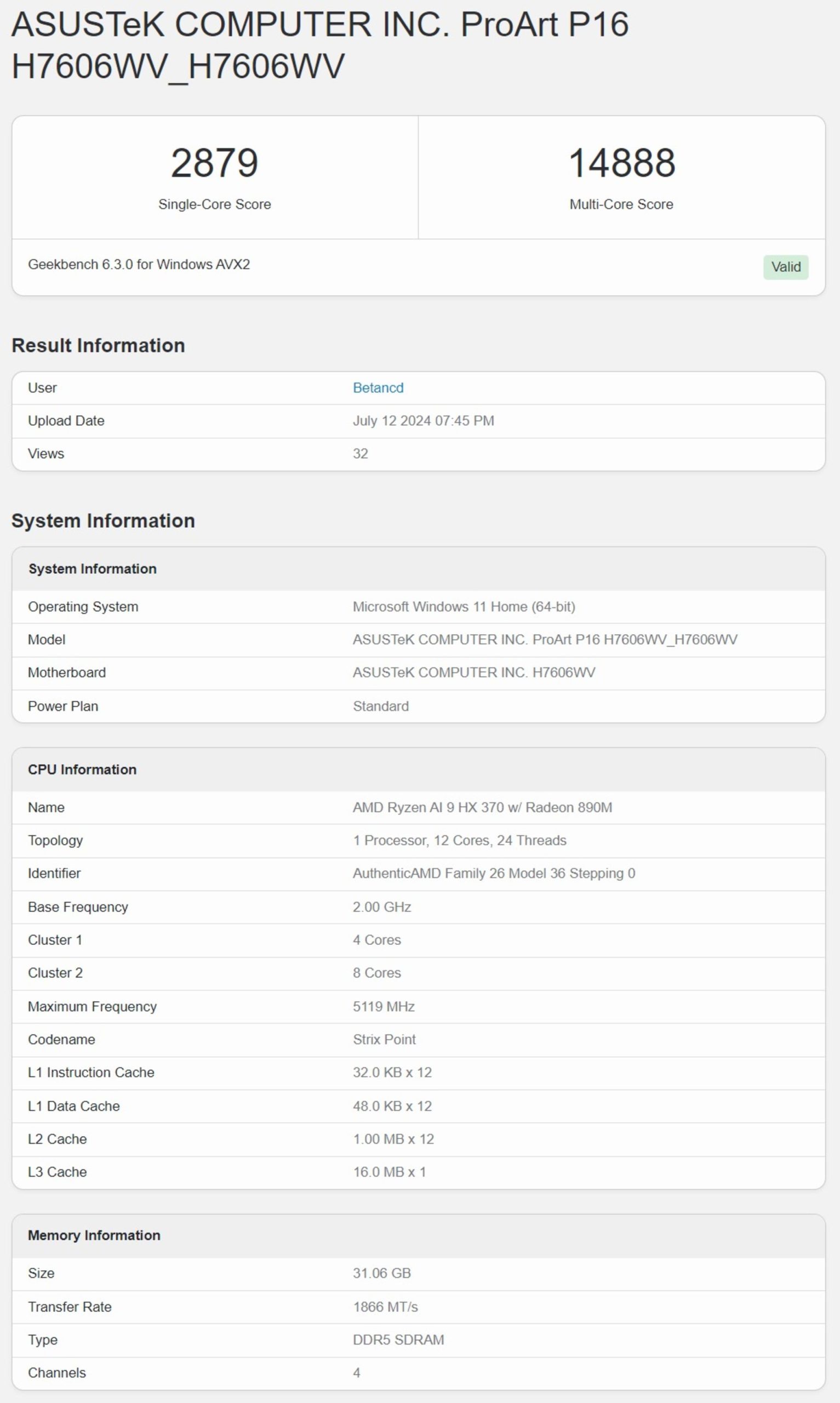Click the upload date July 12 2024 value
The width and height of the screenshot is (840, 1403).
coord(423,420)
